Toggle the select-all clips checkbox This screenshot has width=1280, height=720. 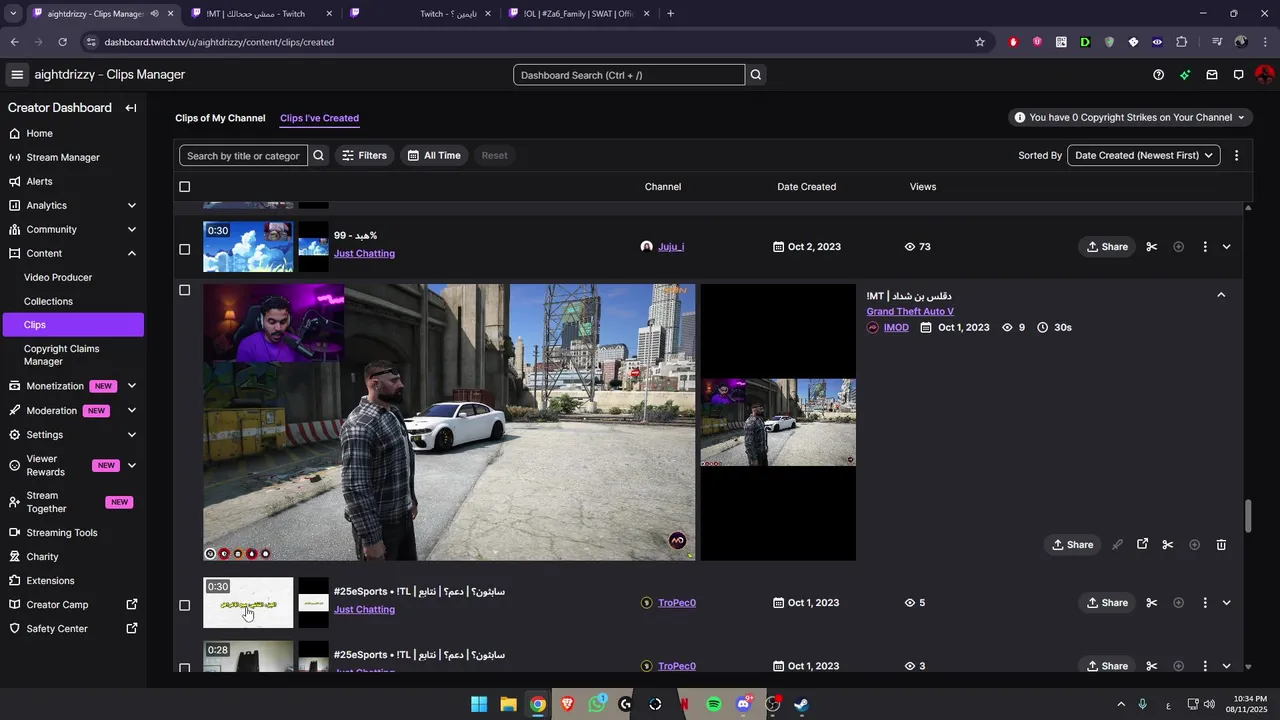coord(184,187)
